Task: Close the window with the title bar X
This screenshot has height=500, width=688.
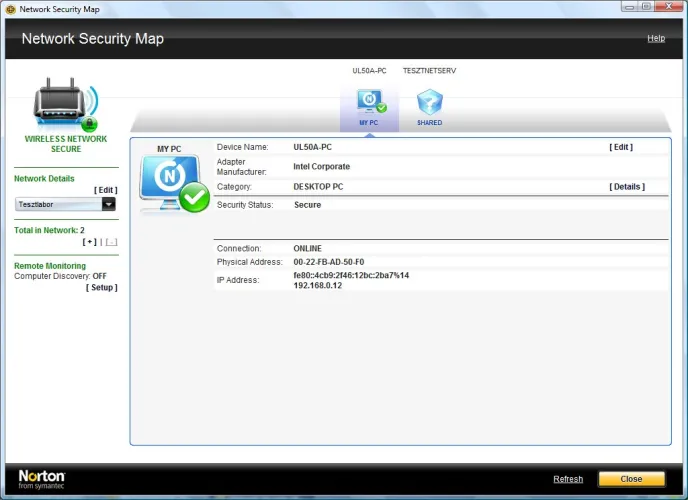Action: 669,6
